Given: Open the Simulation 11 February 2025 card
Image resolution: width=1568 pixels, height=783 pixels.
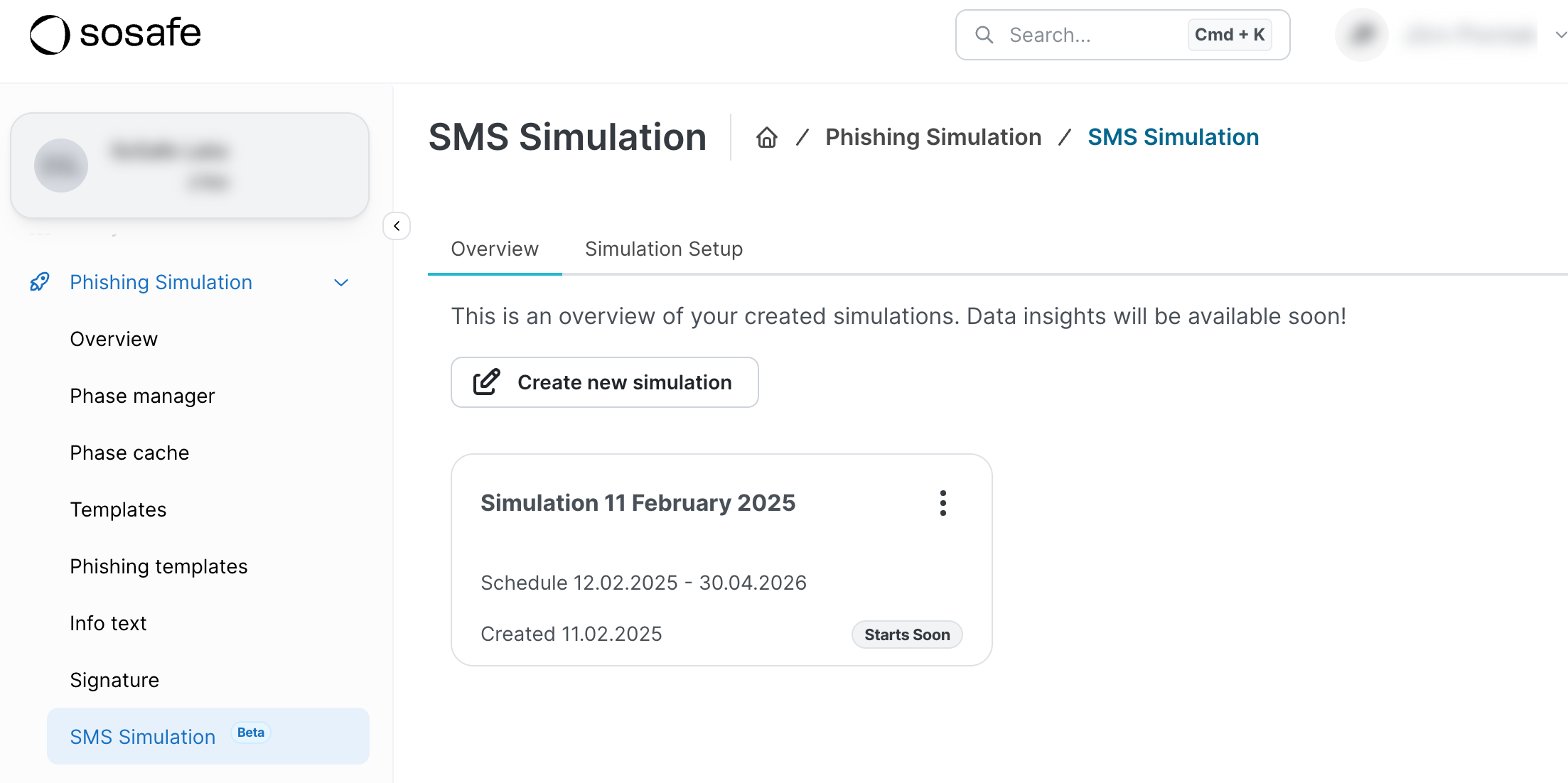Looking at the screenshot, I should [x=638, y=503].
